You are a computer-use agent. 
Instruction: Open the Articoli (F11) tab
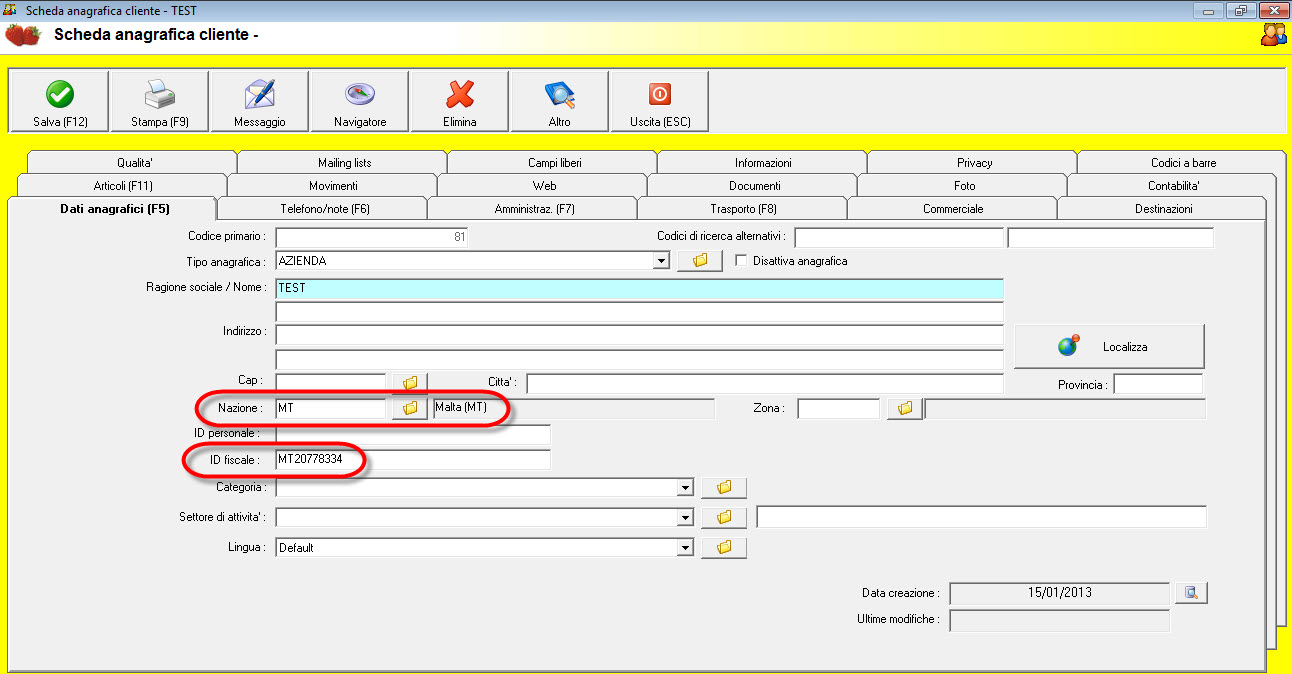(123, 186)
